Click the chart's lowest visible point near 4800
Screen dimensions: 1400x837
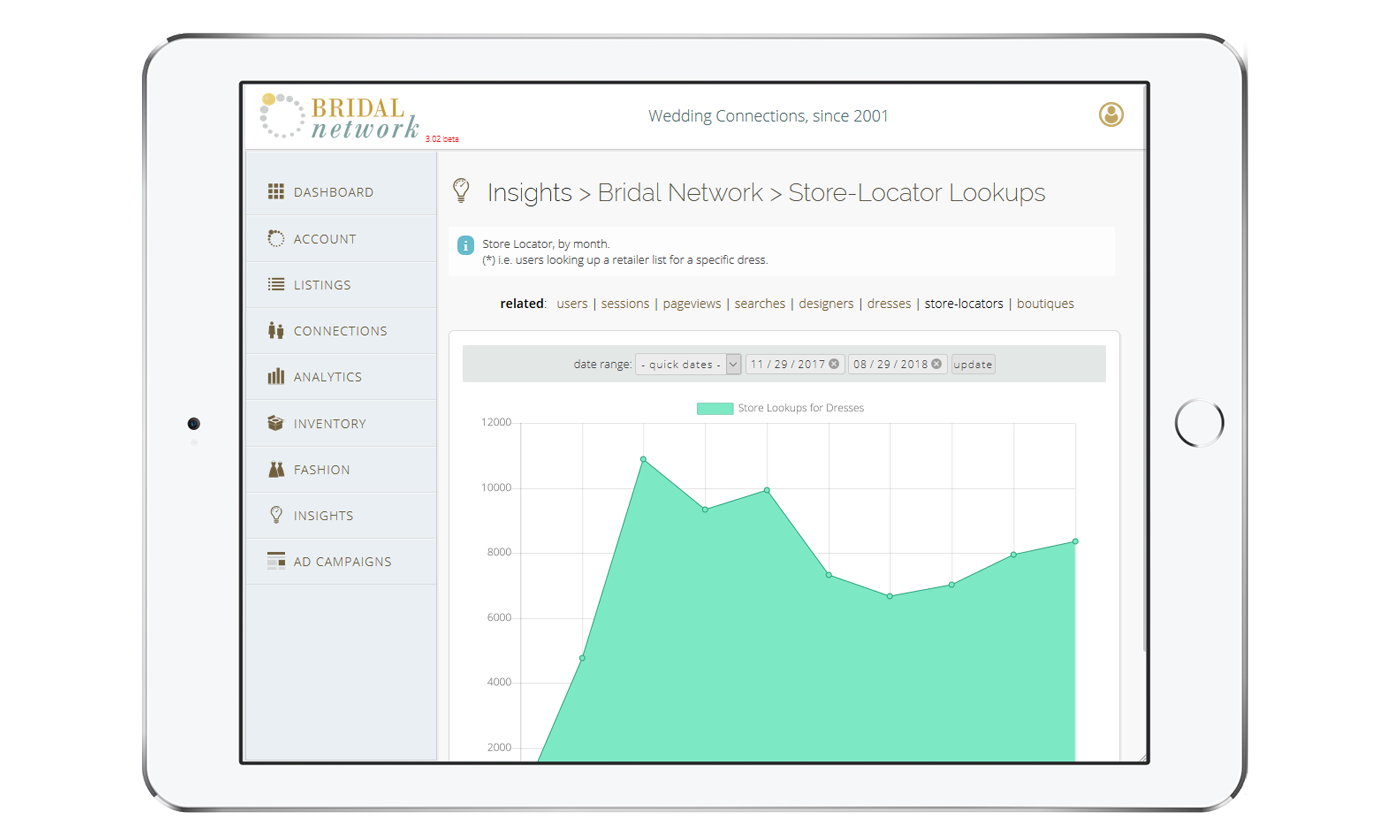(582, 658)
